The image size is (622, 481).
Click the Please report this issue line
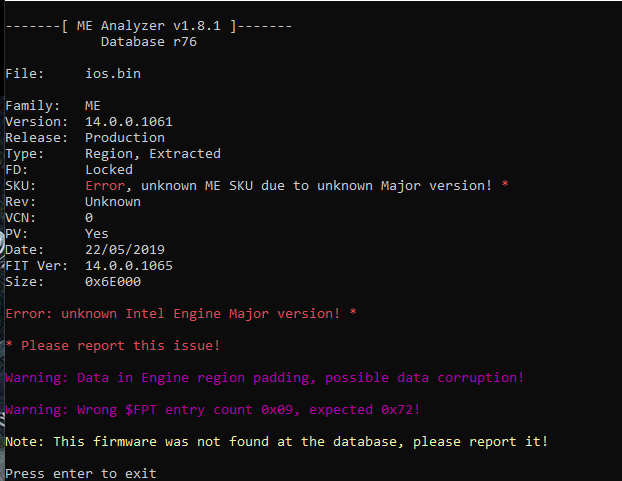pyautogui.click(x=113, y=346)
